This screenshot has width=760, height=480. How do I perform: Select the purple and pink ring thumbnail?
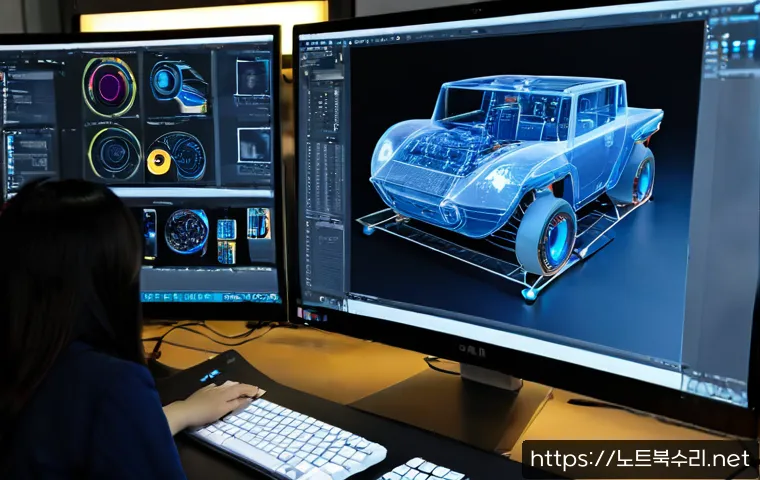110,87
